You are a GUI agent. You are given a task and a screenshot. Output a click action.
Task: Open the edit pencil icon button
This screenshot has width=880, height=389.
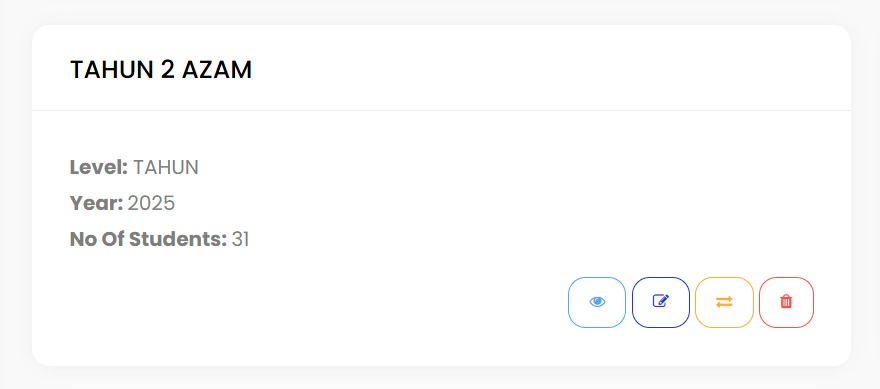click(x=661, y=302)
